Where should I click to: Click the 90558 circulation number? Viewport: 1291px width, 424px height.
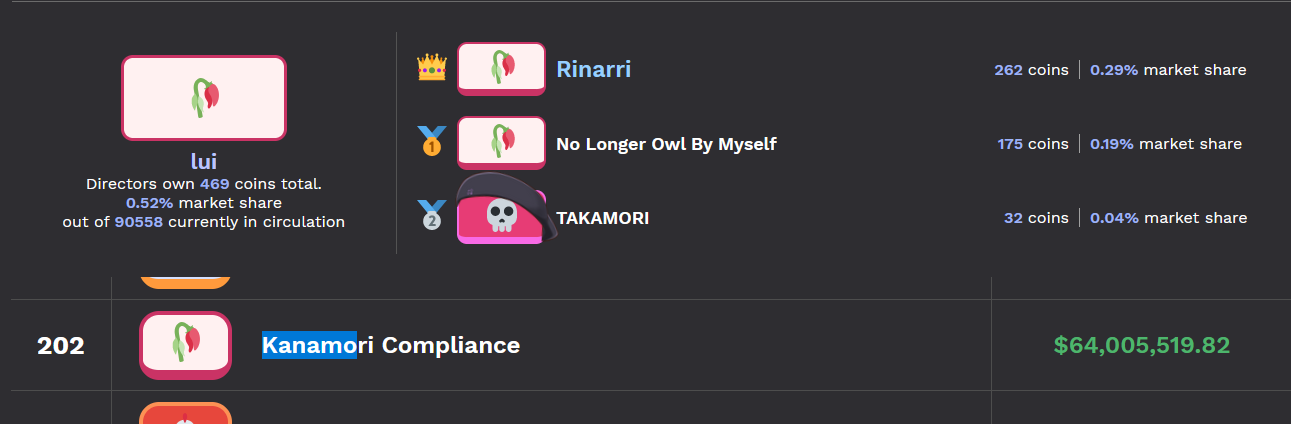click(139, 222)
